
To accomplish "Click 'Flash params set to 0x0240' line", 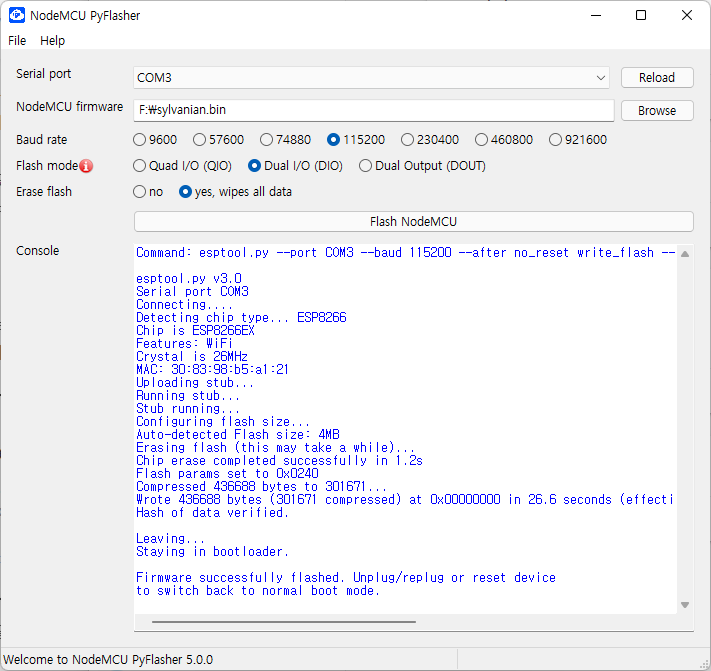I will (x=227, y=474).
